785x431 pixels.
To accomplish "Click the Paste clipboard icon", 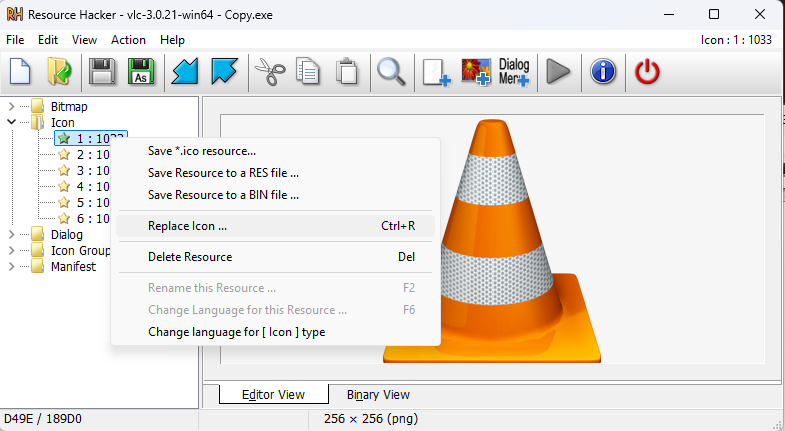I will click(347, 72).
